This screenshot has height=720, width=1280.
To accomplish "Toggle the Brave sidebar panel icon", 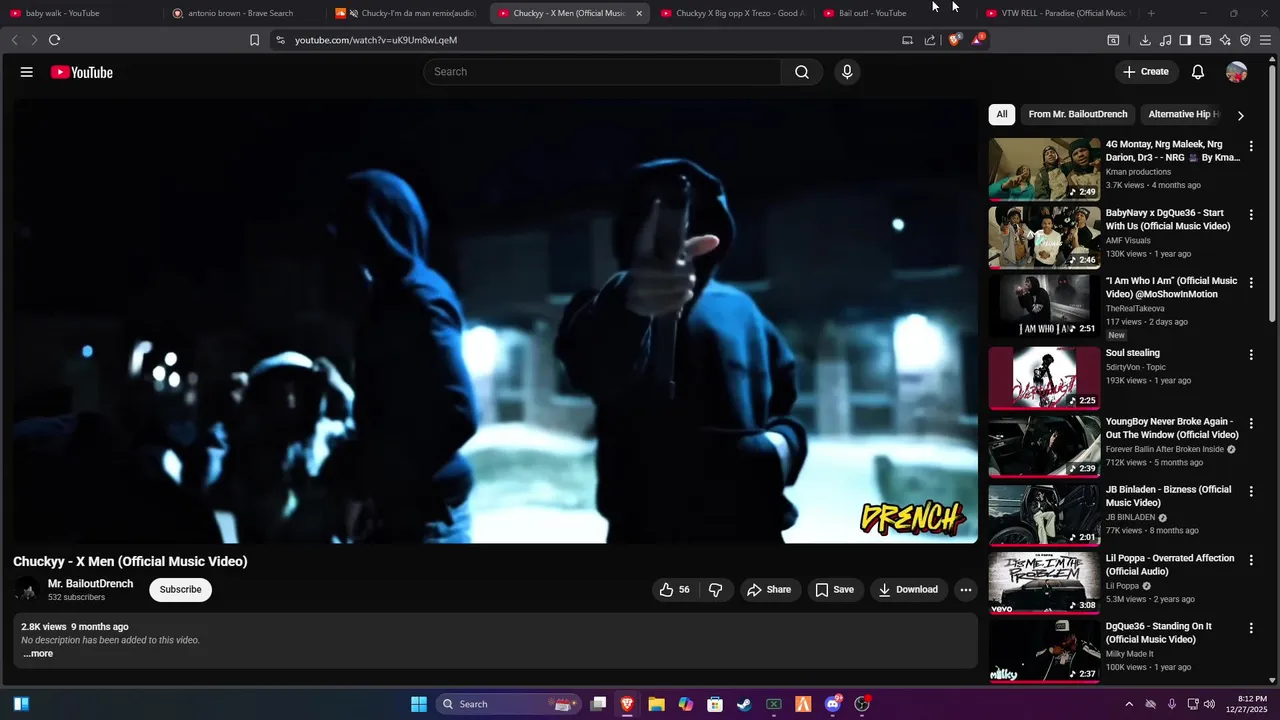I will point(1185,40).
